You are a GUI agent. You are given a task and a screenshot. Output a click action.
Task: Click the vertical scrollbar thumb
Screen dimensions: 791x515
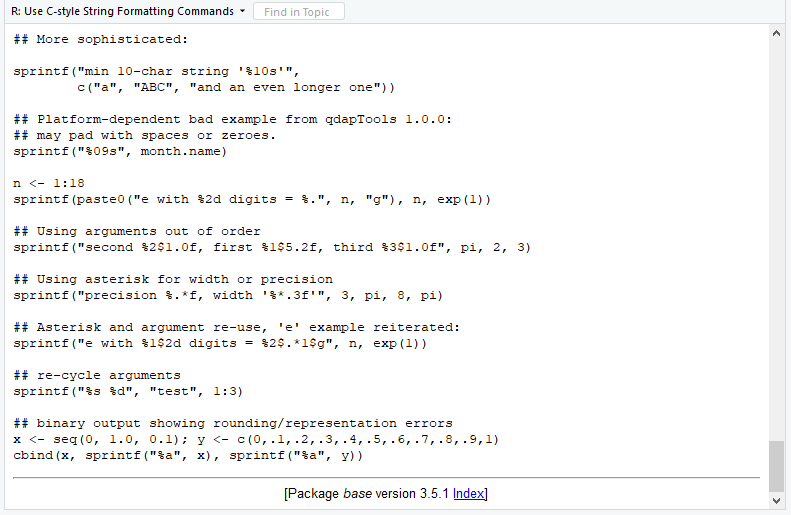pos(776,466)
